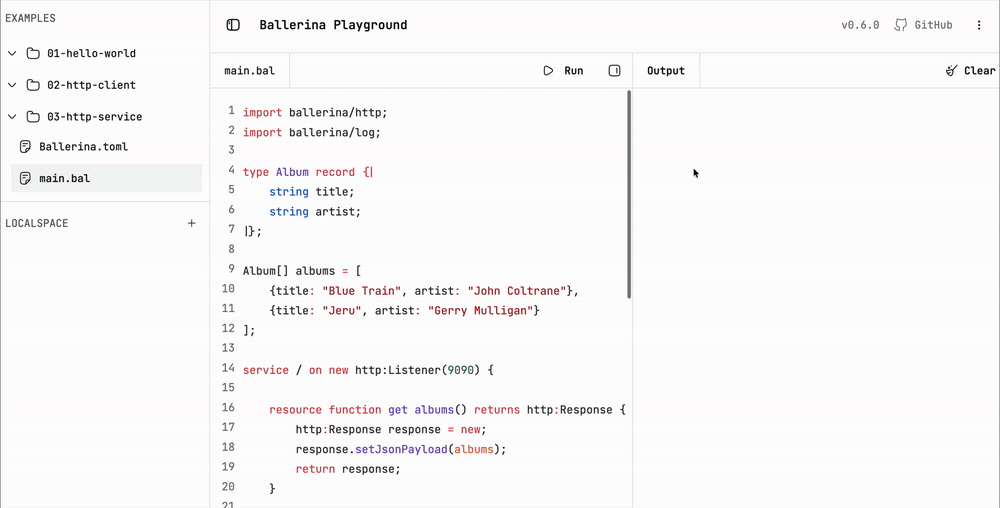1000x508 pixels.
Task: Click the http:Listener(9090) service line
Action: click(x=368, y=370)
